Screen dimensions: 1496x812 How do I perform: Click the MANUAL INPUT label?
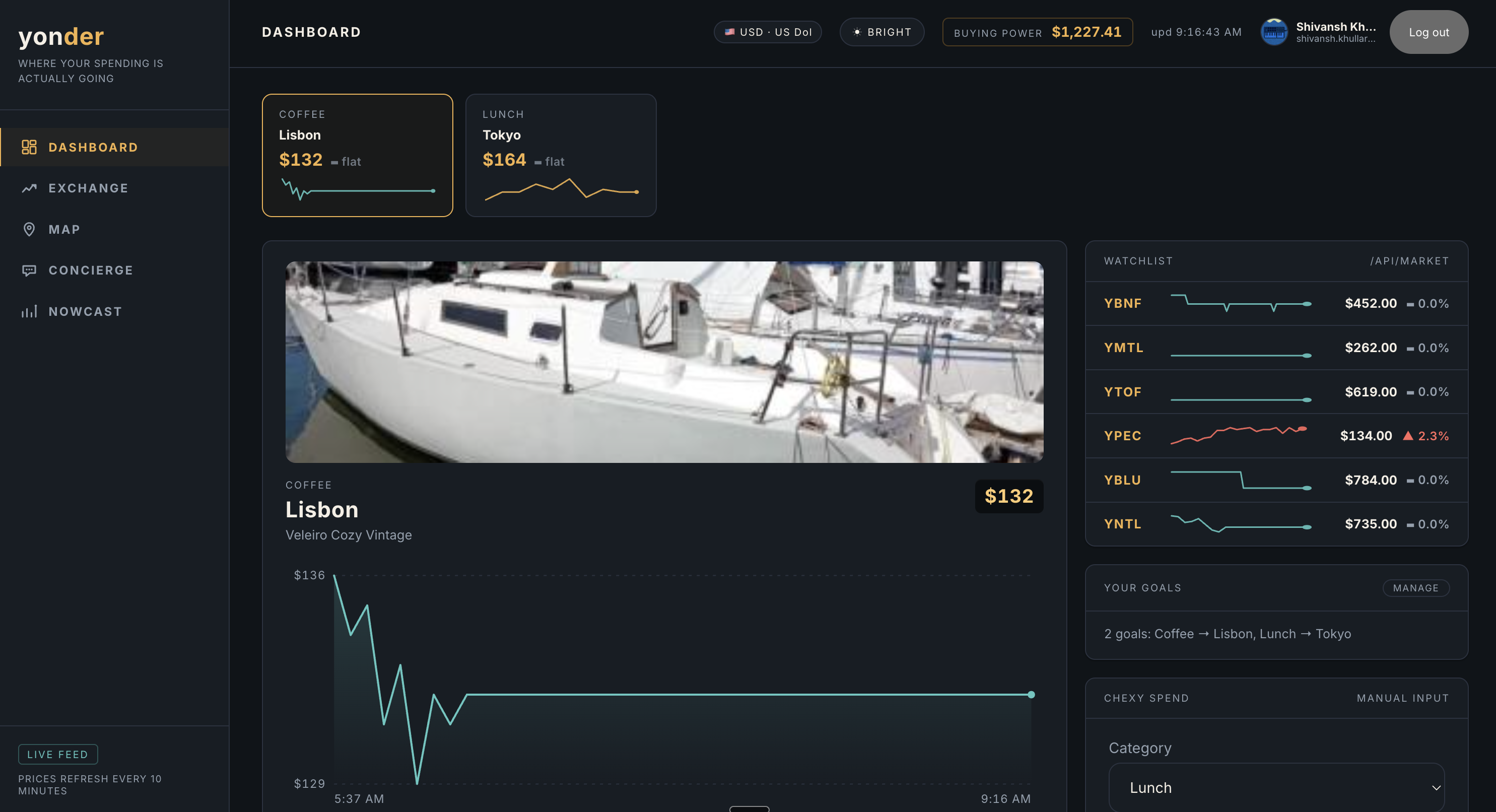tap(1402, 698)
